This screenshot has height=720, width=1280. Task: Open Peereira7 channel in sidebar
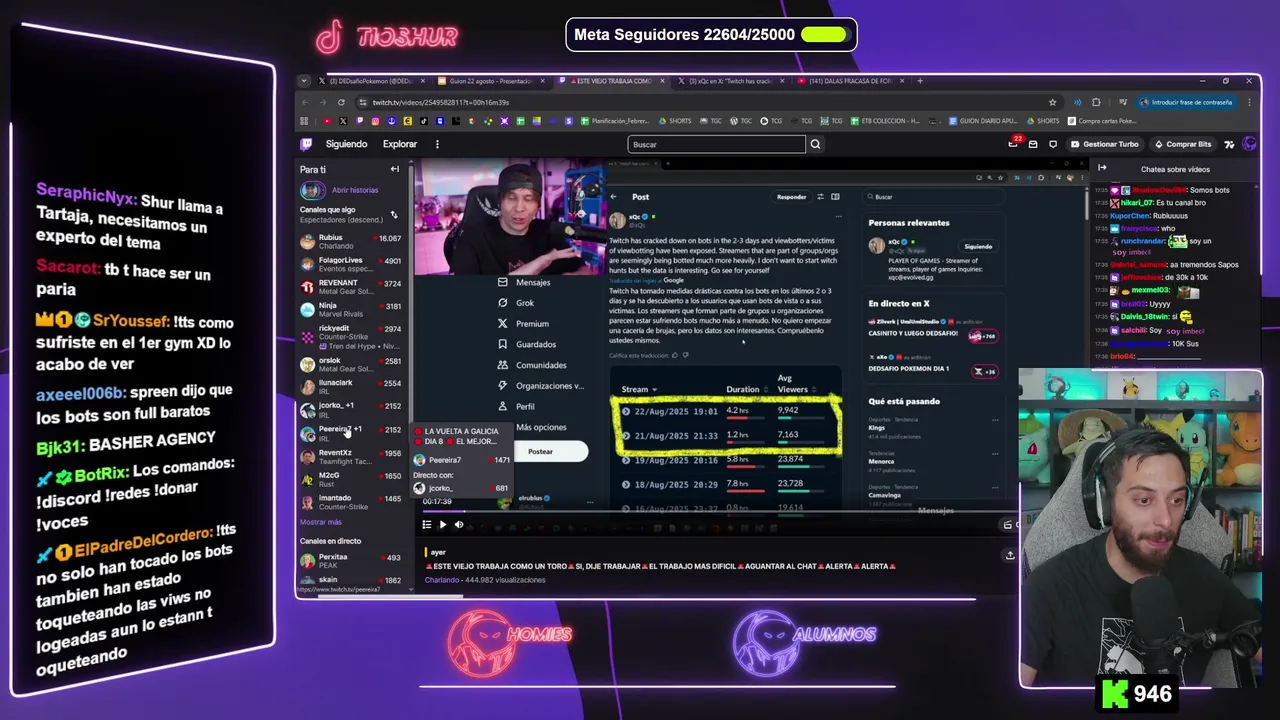pyautogui.click(x=351, y=433)
